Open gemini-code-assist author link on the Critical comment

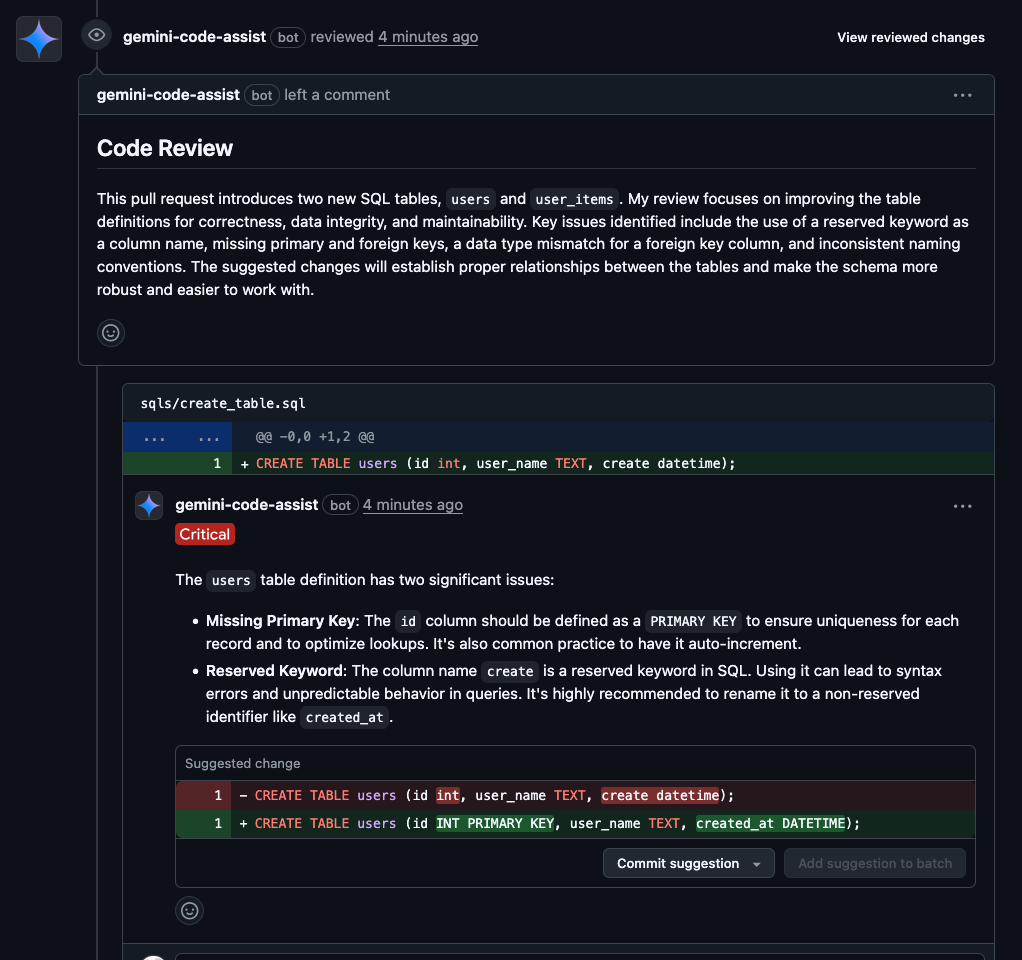pos(246,505)
